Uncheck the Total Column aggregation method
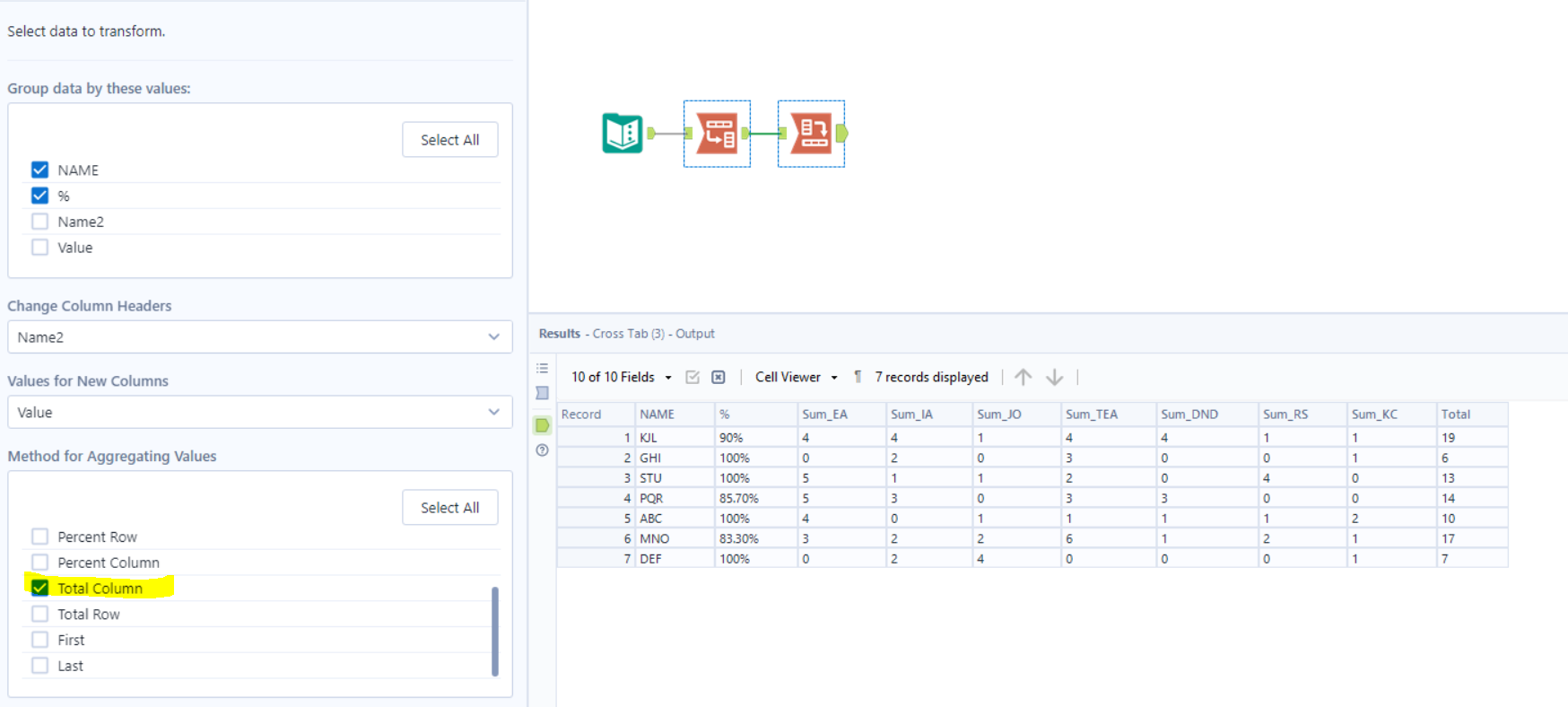Viewport: 1568px width, 707px height. [x=39, y=588]
